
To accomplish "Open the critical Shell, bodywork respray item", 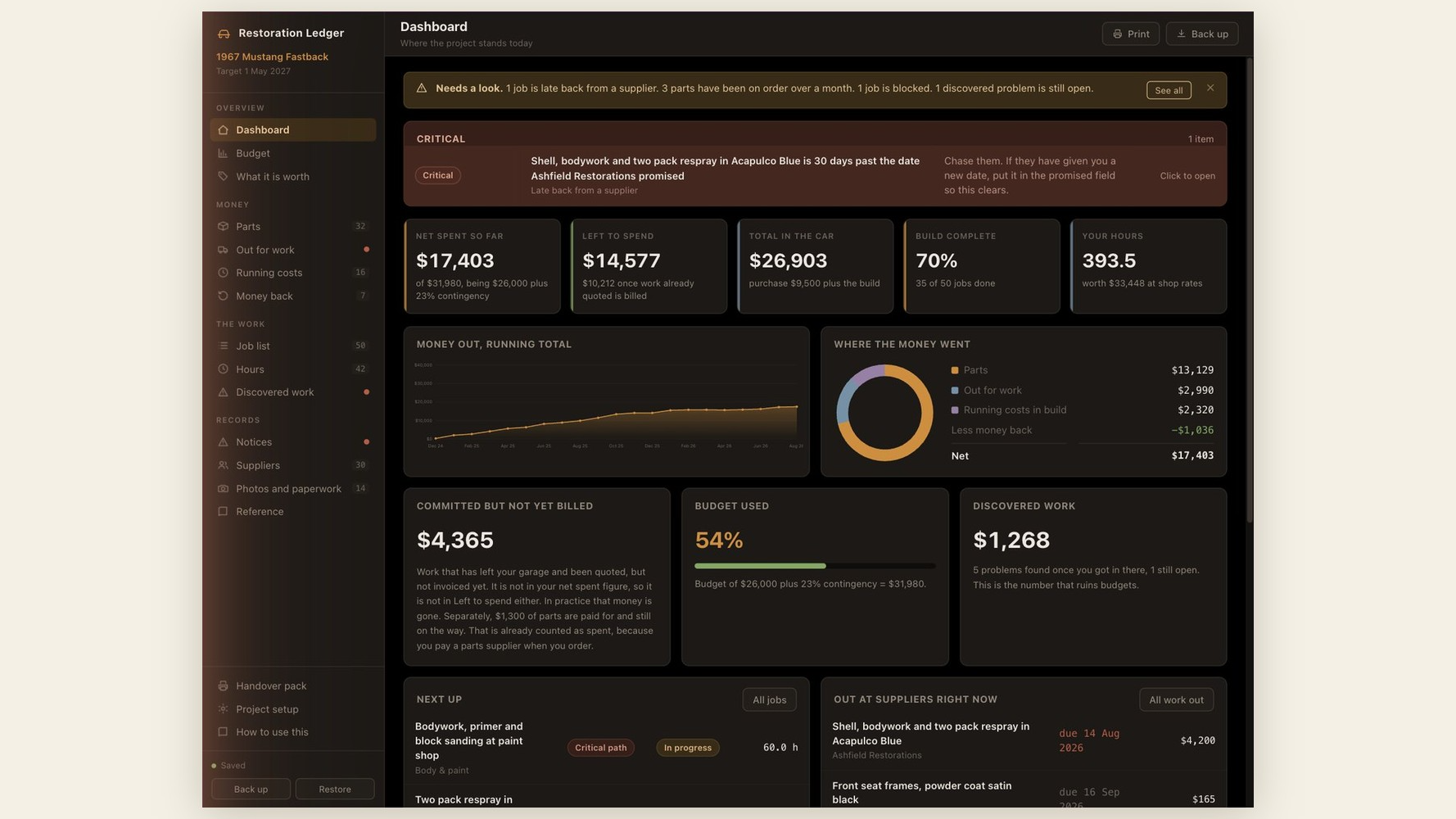I will [x=815, y=176].
